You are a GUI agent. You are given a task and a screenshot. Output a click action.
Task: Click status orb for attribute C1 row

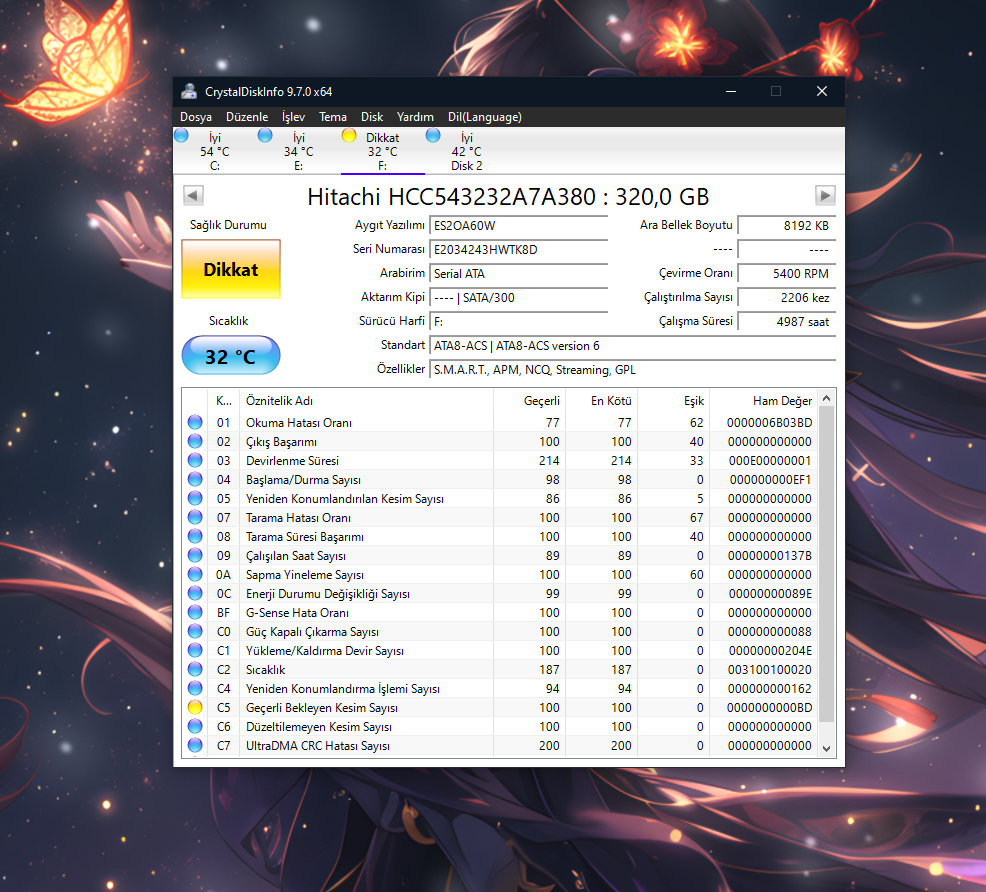(x=195, y=651)
